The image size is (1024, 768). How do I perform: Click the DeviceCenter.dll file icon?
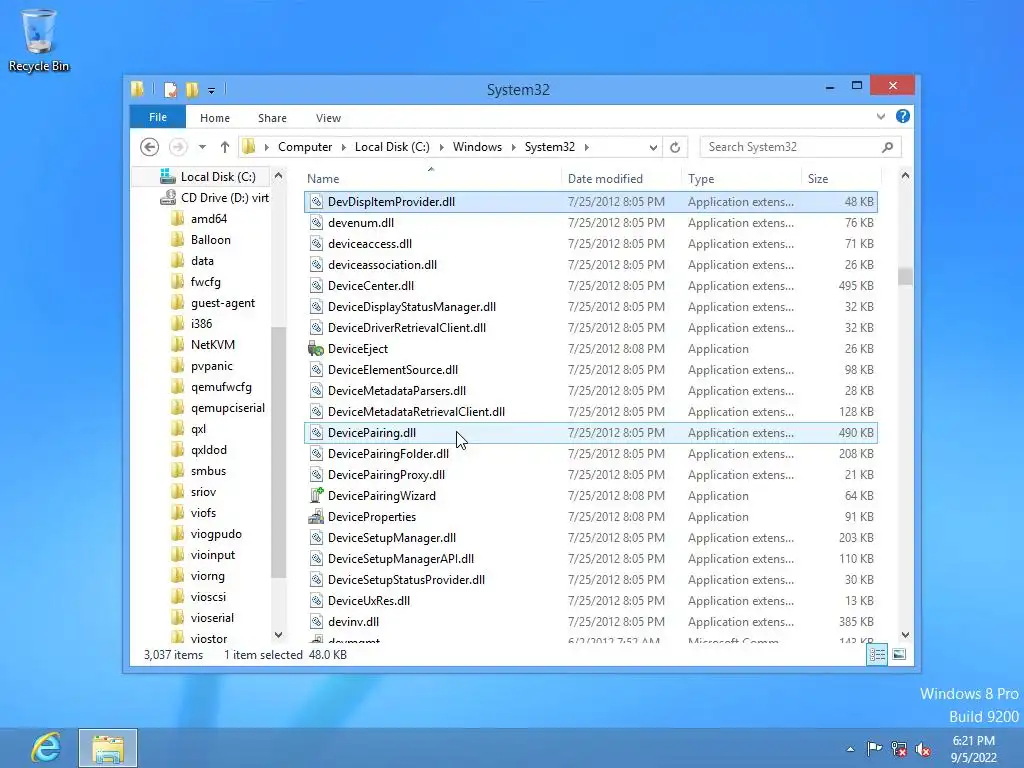coord(316,285)
